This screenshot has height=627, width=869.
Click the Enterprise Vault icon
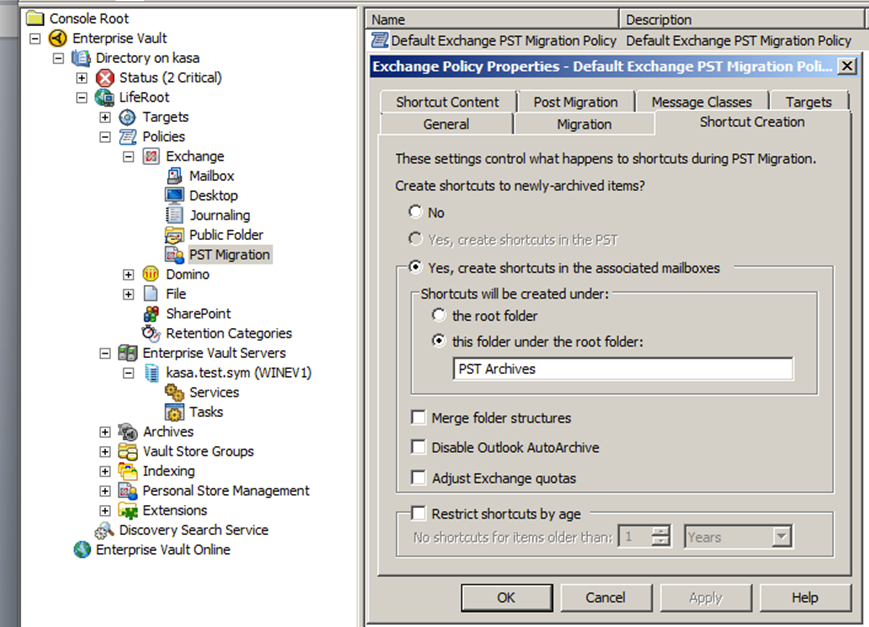point(58,38)
